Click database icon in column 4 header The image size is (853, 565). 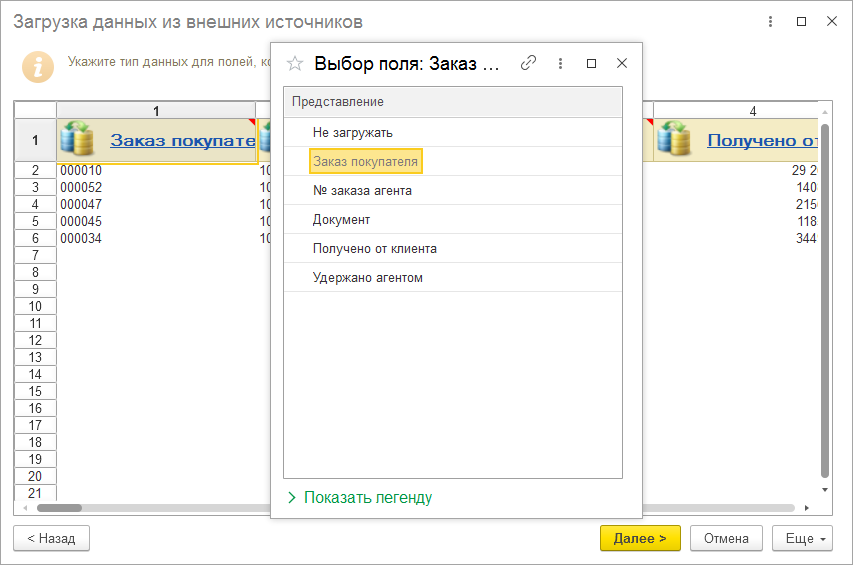click(x=674, y=140)
